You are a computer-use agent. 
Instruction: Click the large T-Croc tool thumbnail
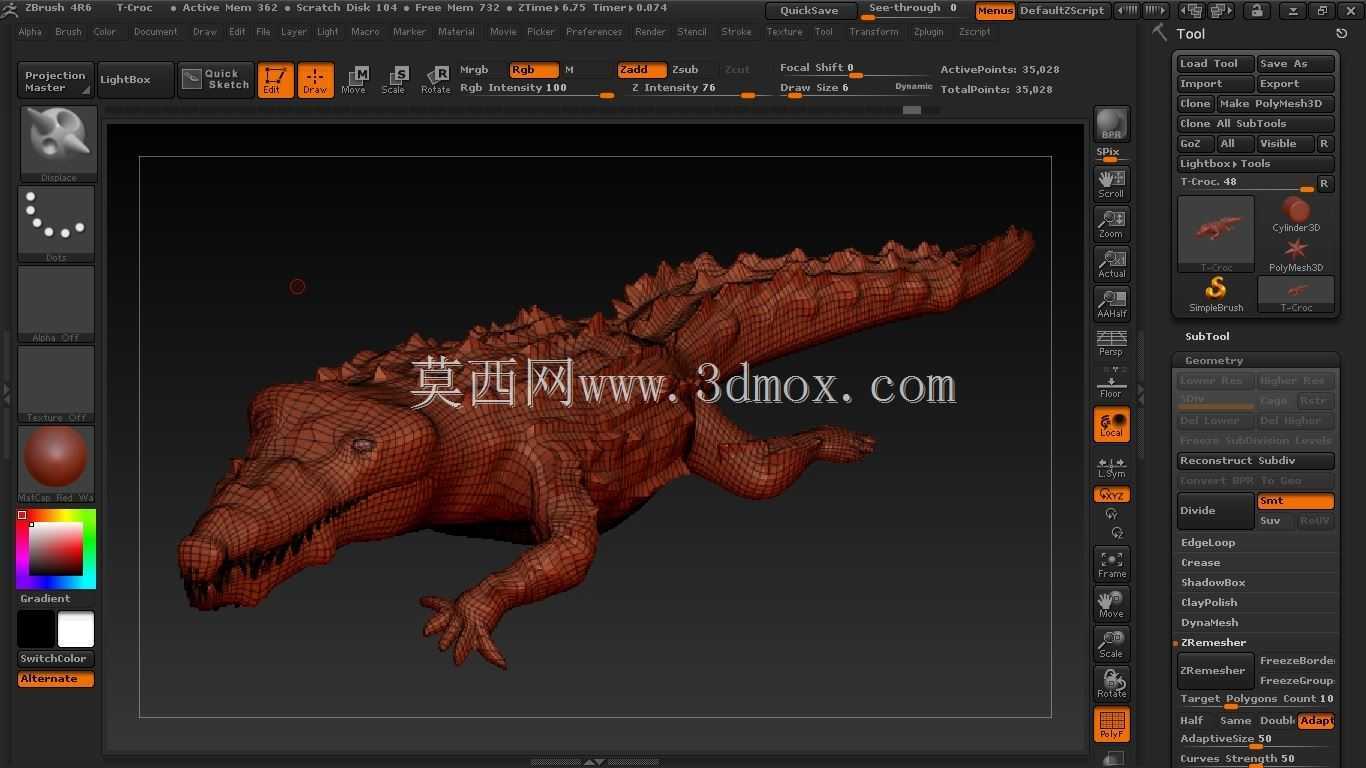(x=1215, y=234)
